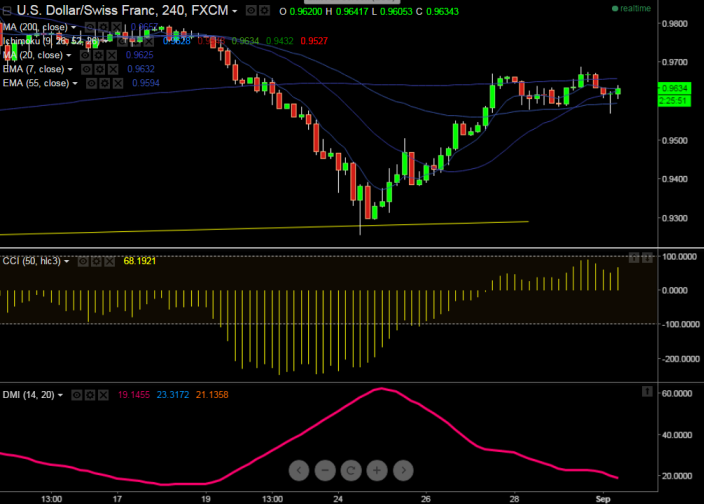This screenshot has height=504, width=704.
Task: Open MA (200, close) settings gear
Action: (103, 27)
